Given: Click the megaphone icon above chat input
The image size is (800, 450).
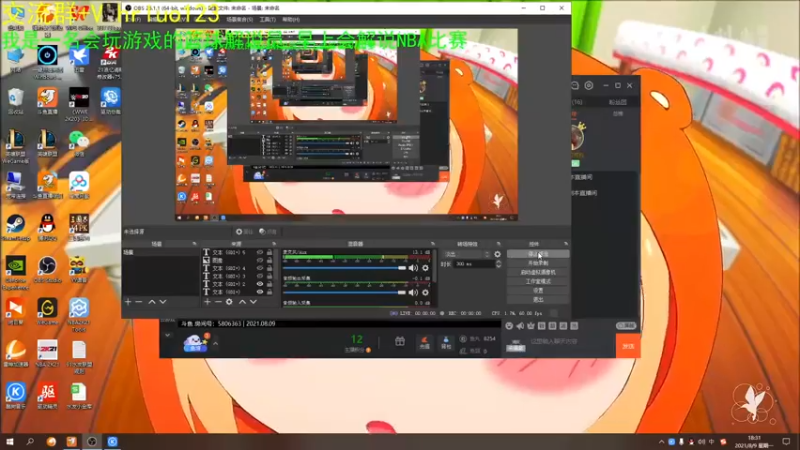Looking at the screenshot, I should 520,326.
